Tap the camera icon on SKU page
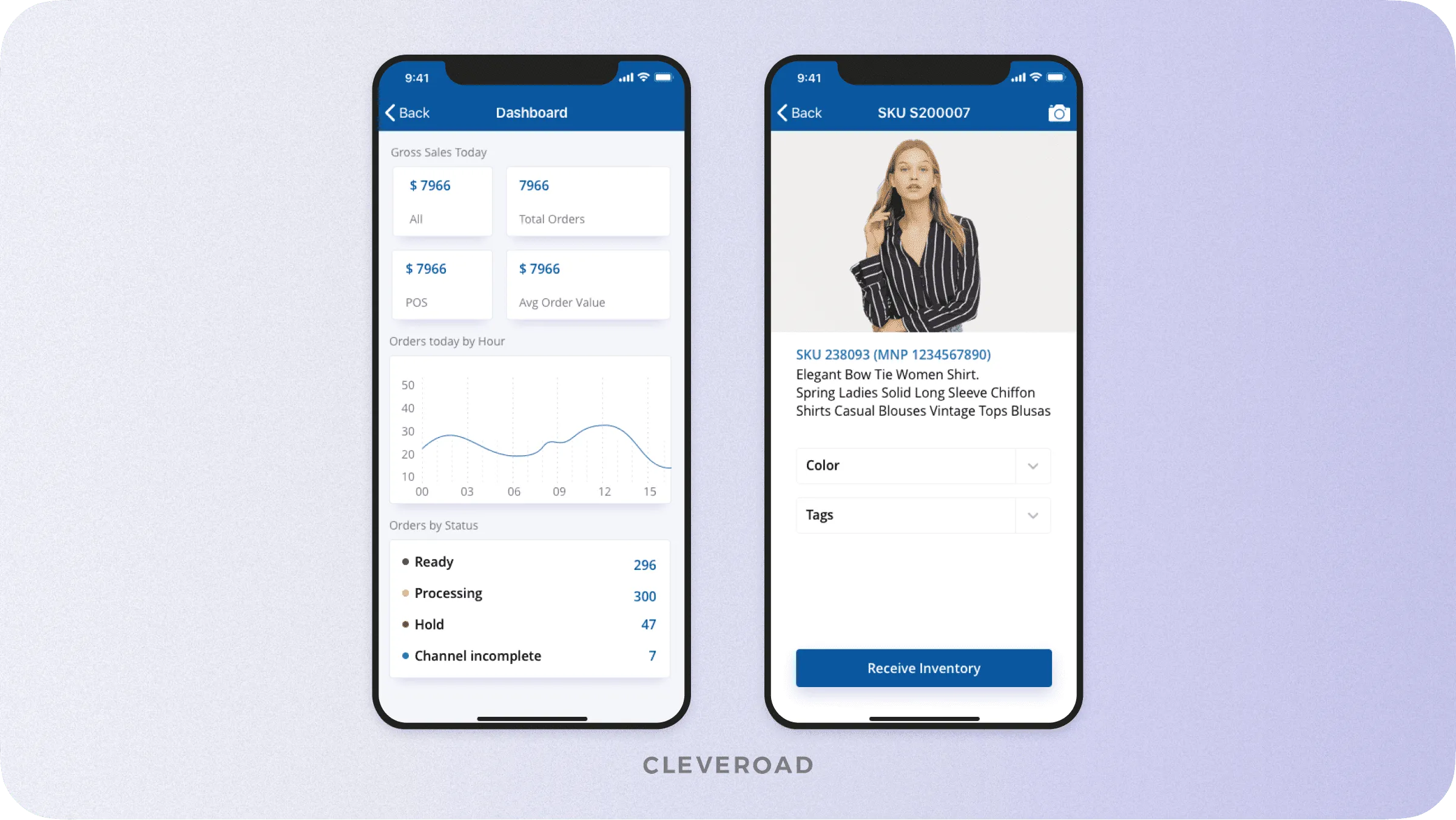 [x=1059, y=111]
